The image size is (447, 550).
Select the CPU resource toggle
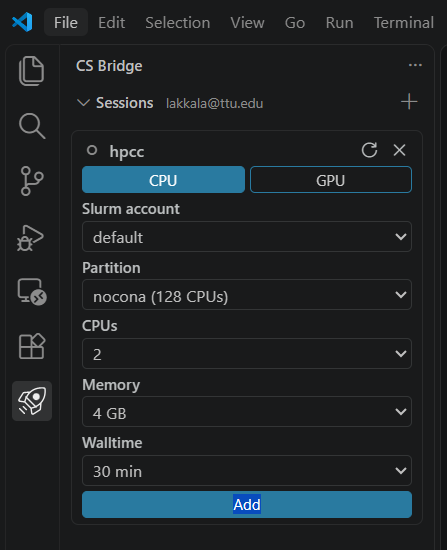point(163,180)
